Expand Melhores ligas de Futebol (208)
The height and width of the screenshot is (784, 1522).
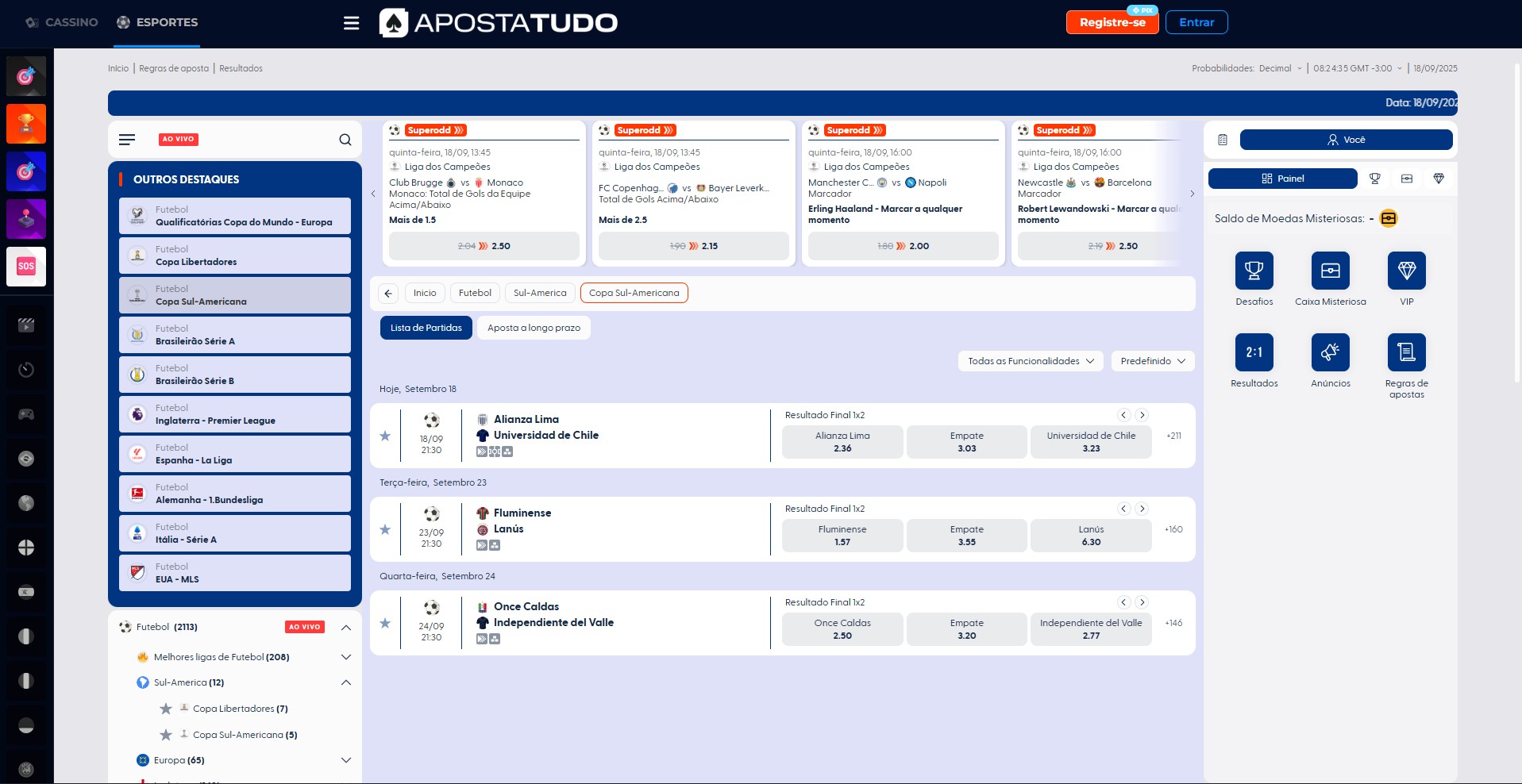[x=346, y=657]
